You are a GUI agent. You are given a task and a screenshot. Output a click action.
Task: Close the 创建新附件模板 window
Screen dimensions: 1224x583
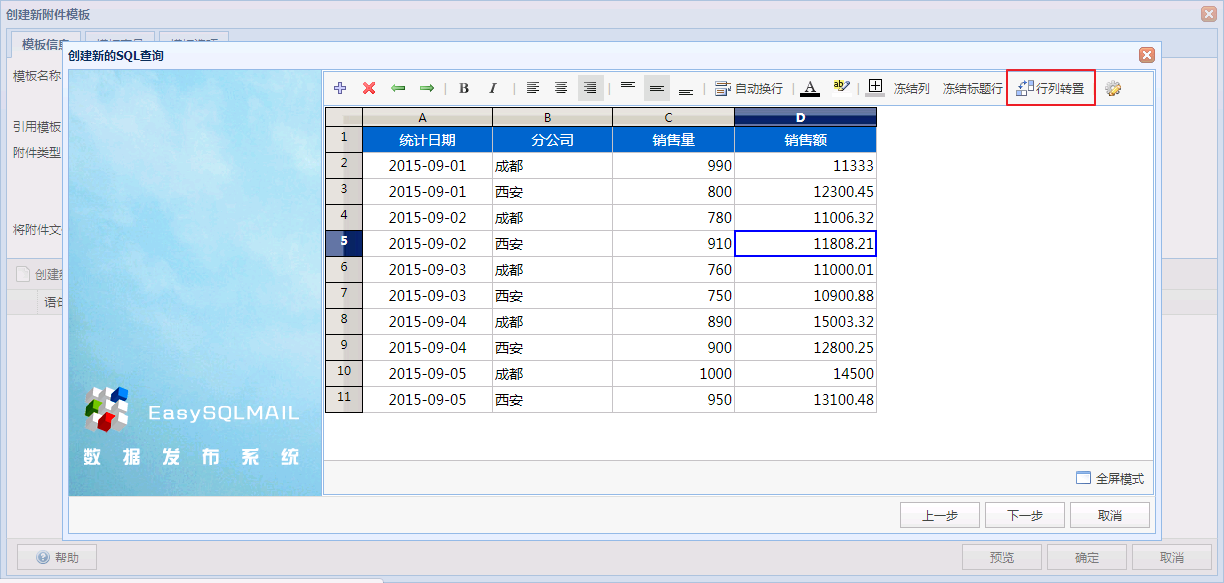pyautogui.click(x=1209, y=13)
